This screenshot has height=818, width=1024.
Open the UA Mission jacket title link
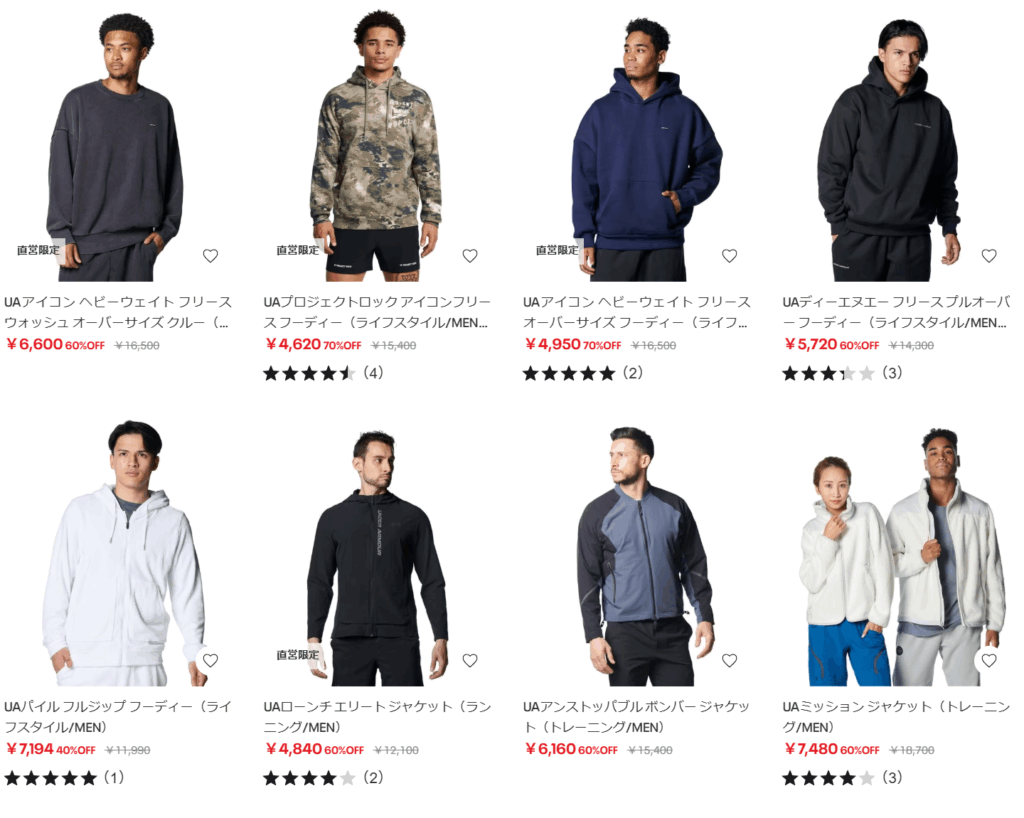[895, 717]
